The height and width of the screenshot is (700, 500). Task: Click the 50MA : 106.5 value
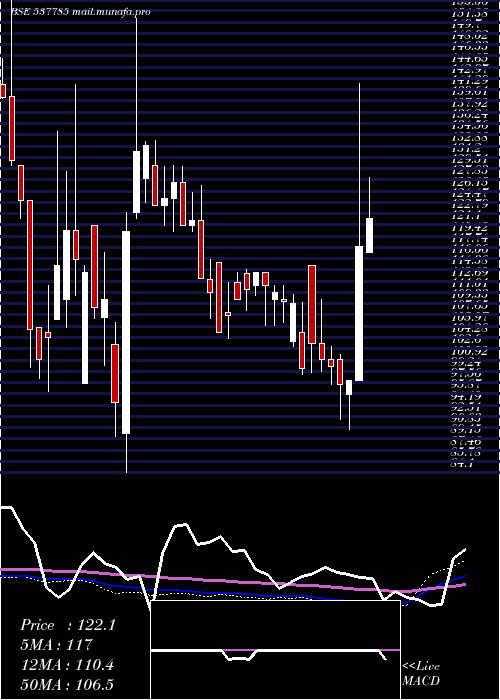point(67,684)
